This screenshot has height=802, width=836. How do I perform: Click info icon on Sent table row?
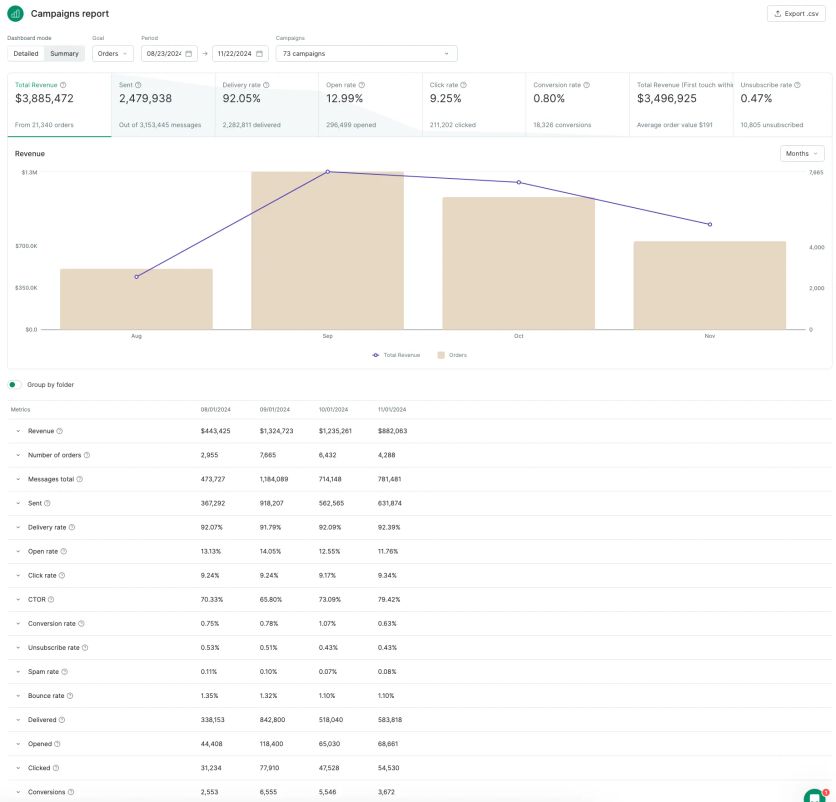(47, 503)
